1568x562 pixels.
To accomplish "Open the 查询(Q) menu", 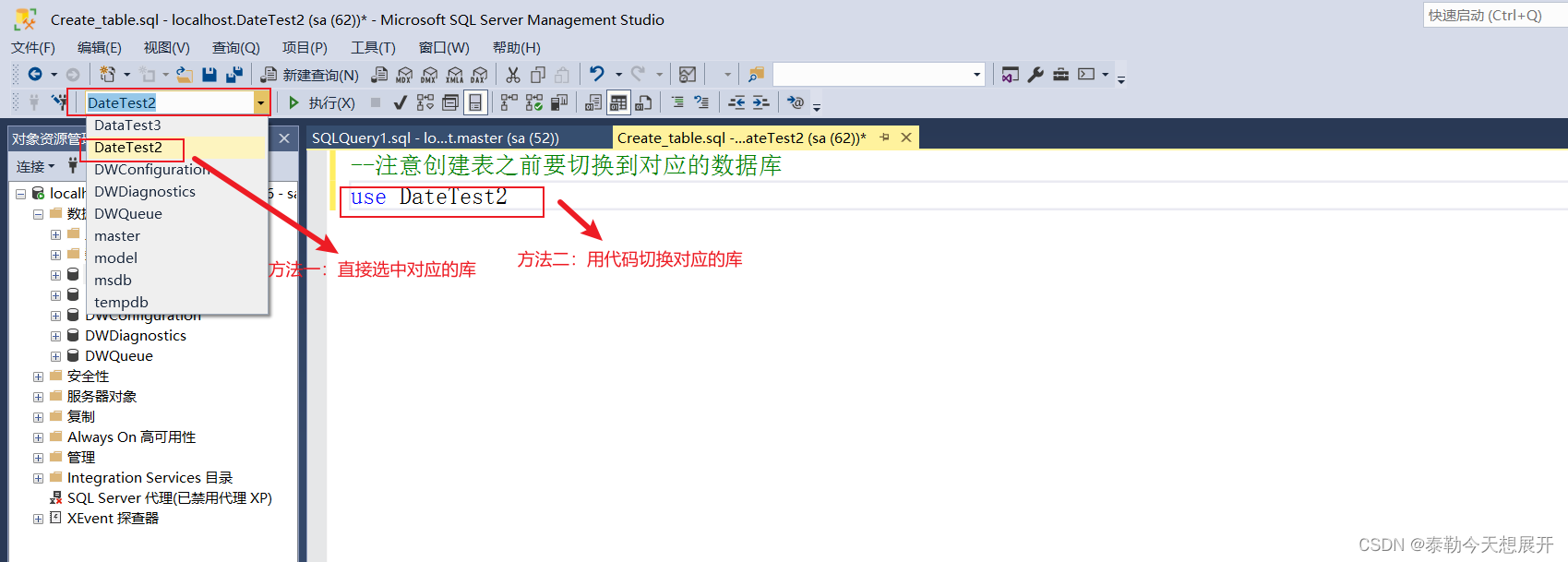I will point(236,47).
